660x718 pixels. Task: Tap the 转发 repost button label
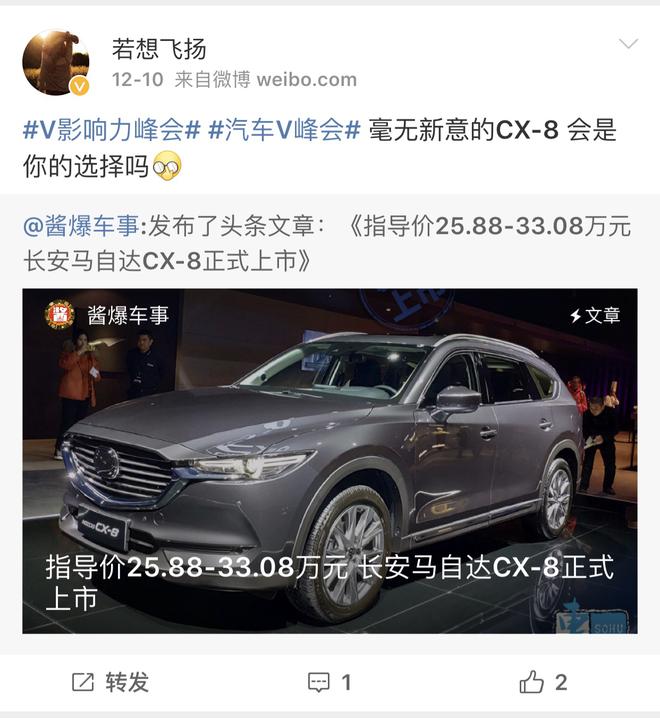tap(127, 682)
